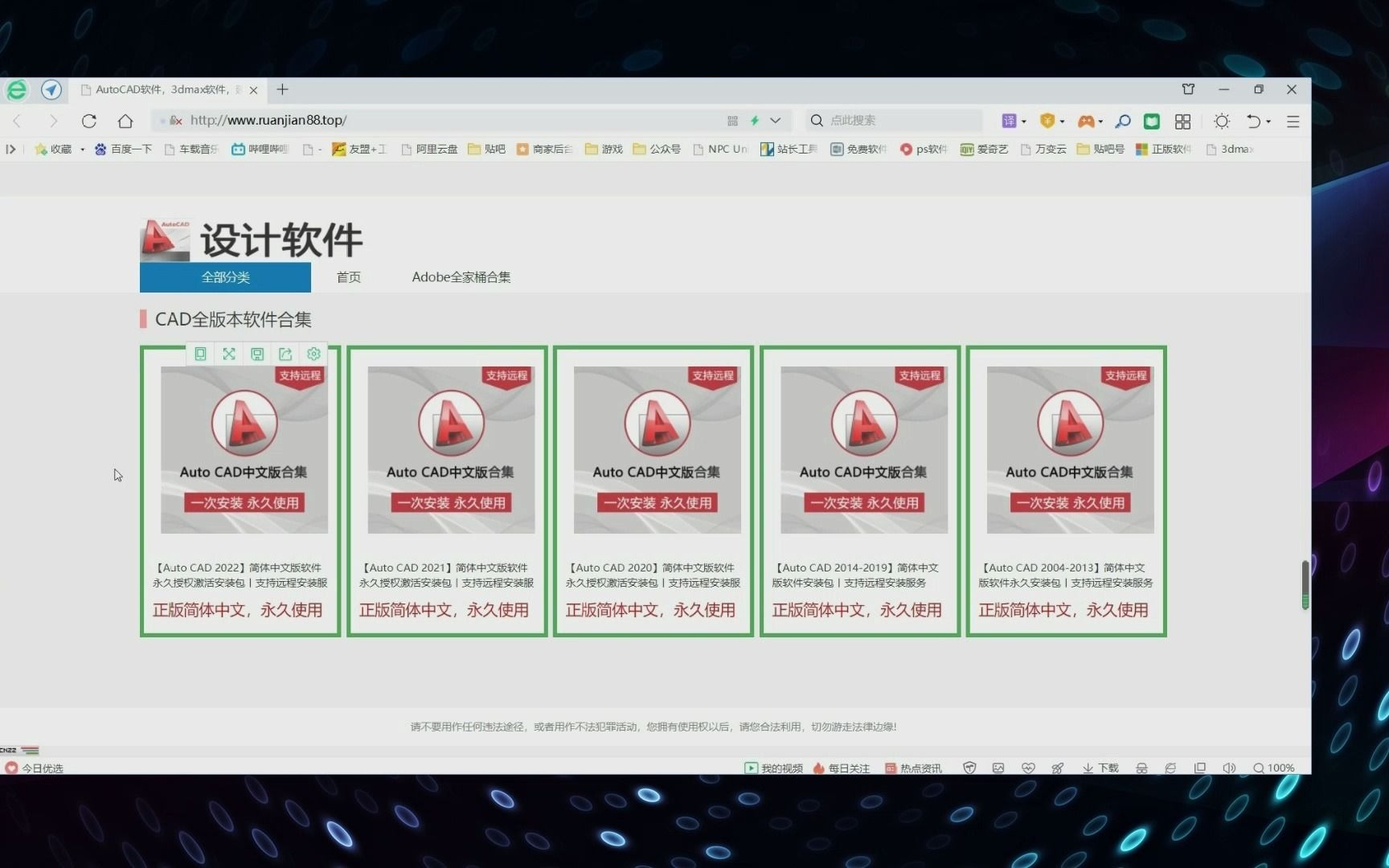
Task: Open the undo history dropdown arrow
Action: click(x=1268, y=121)
